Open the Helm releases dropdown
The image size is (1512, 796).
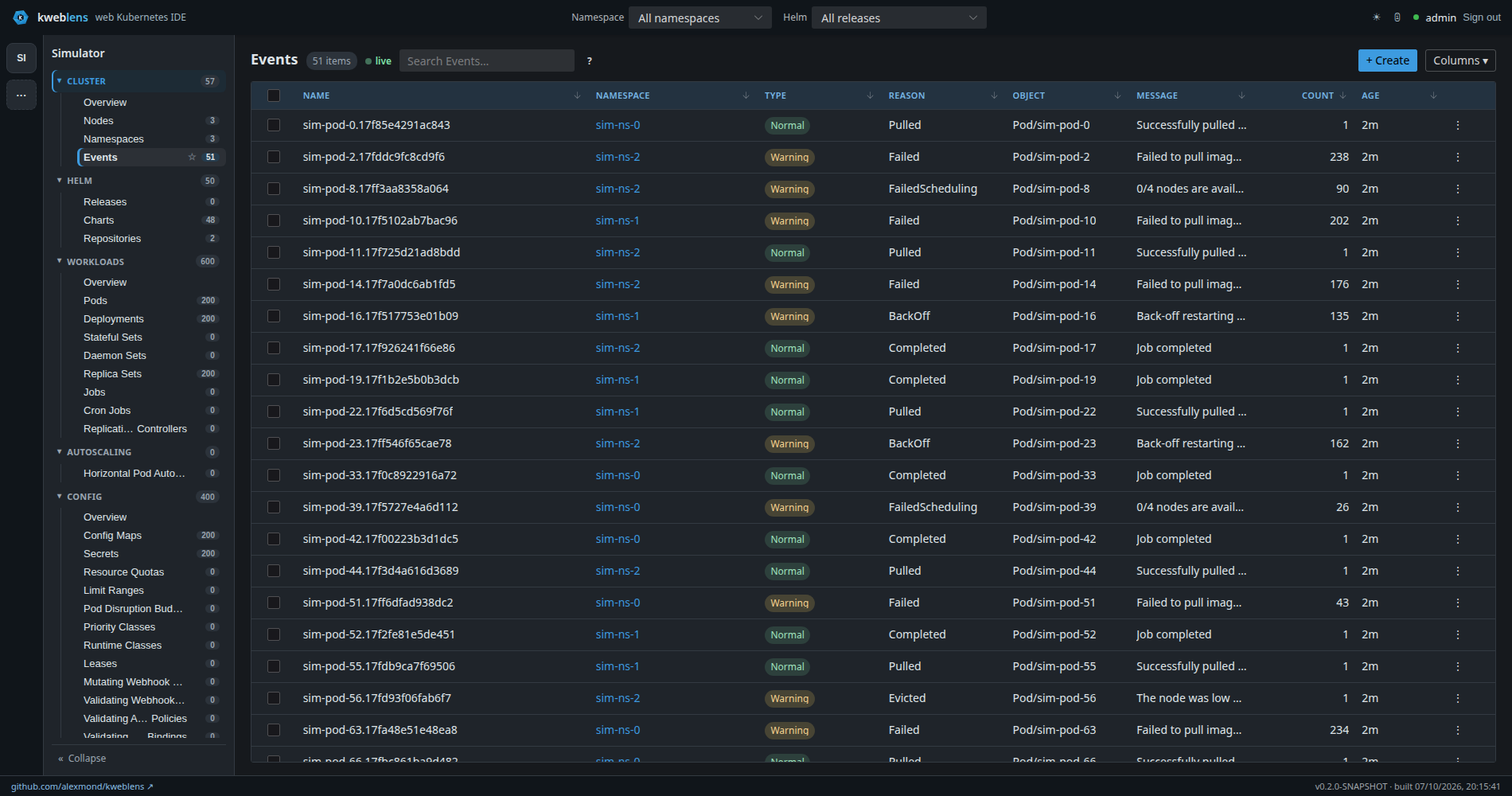[x=899, y=18]
